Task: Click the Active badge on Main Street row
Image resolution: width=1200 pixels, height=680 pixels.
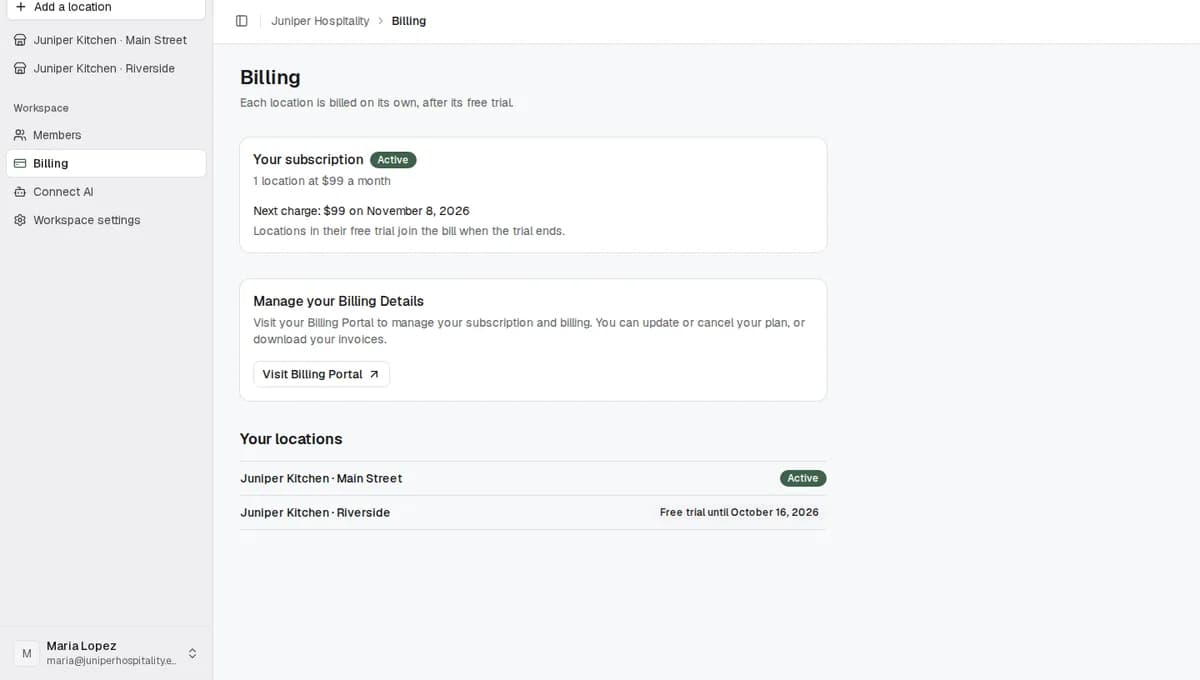Action: [803, 478]
